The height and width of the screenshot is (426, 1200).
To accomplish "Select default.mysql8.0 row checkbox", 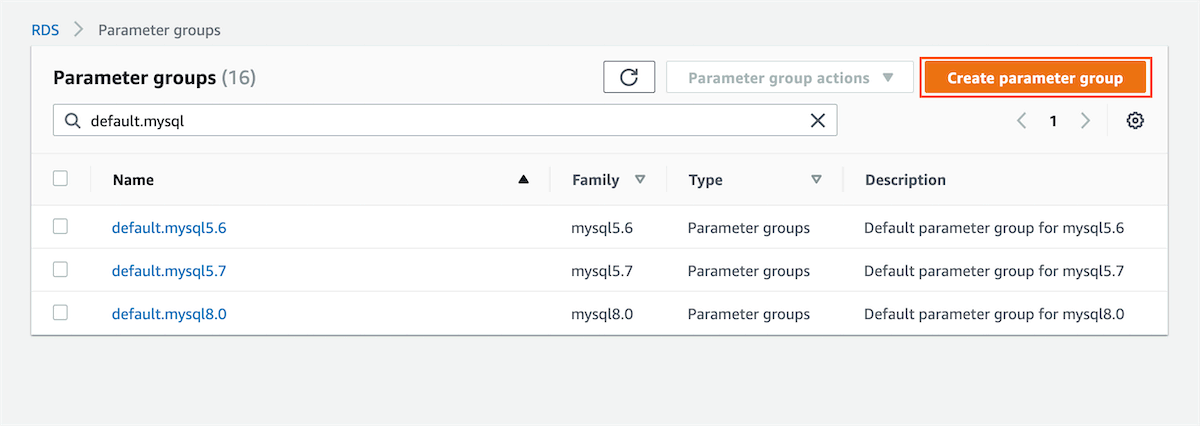I will [60, 313].
